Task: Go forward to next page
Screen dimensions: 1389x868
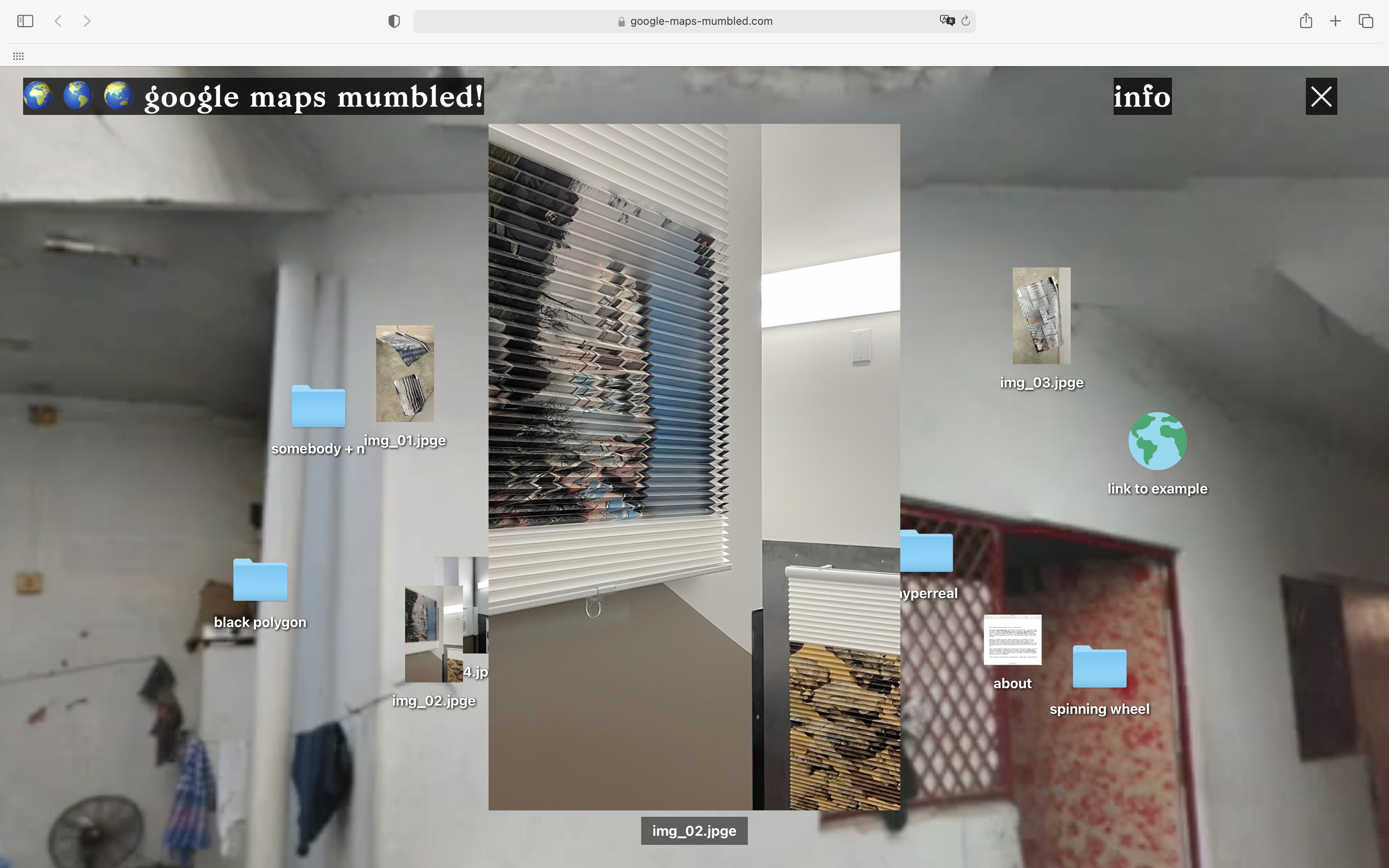Action: click(87, 21)
